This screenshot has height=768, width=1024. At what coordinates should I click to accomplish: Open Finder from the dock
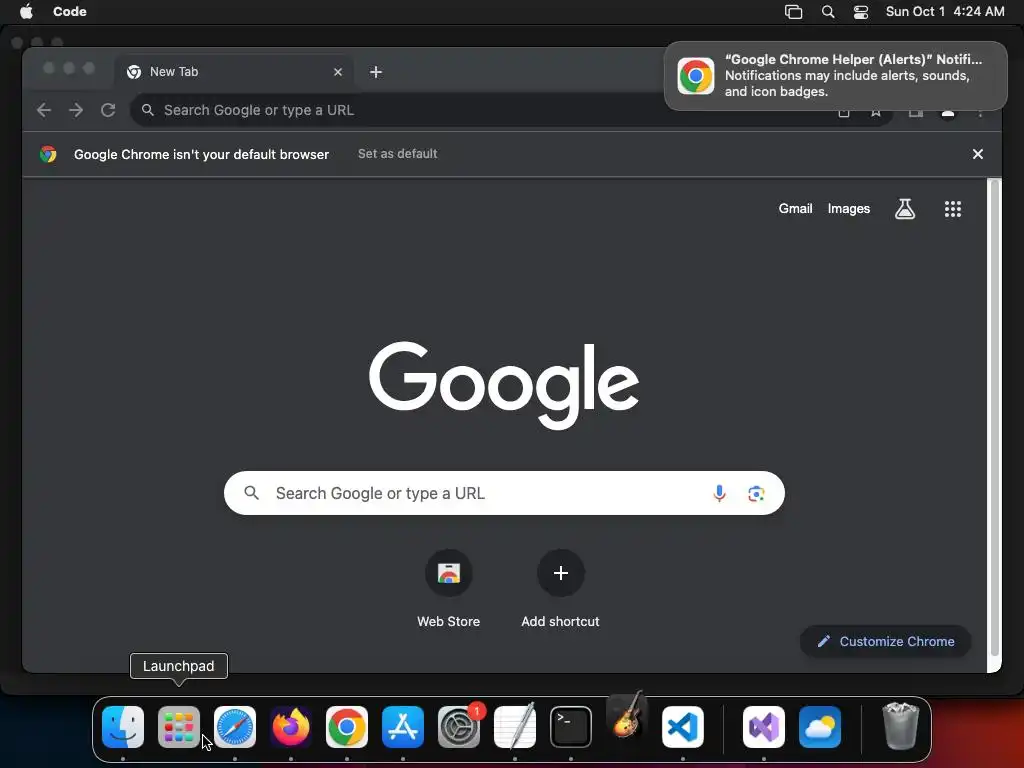(123, 727)
